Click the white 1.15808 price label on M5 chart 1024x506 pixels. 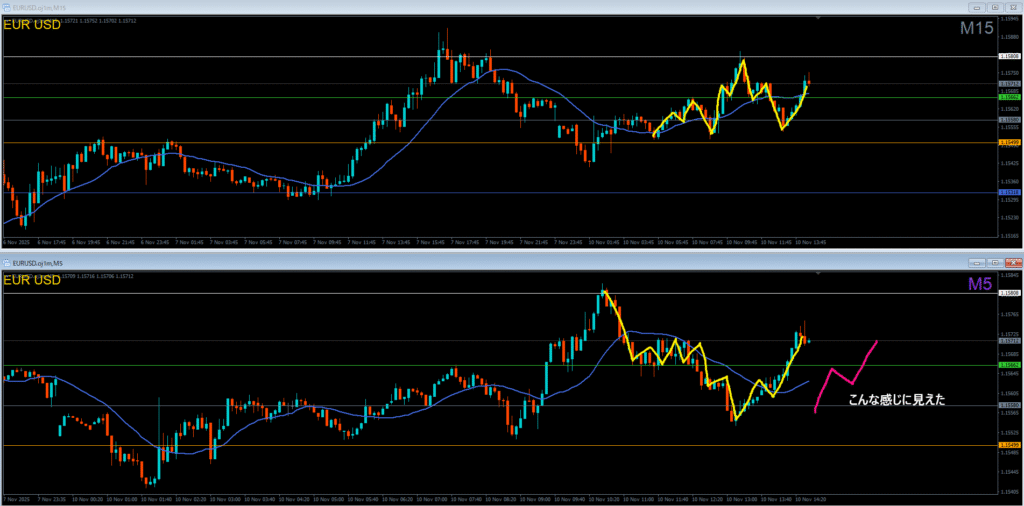tap(1009, 293)
